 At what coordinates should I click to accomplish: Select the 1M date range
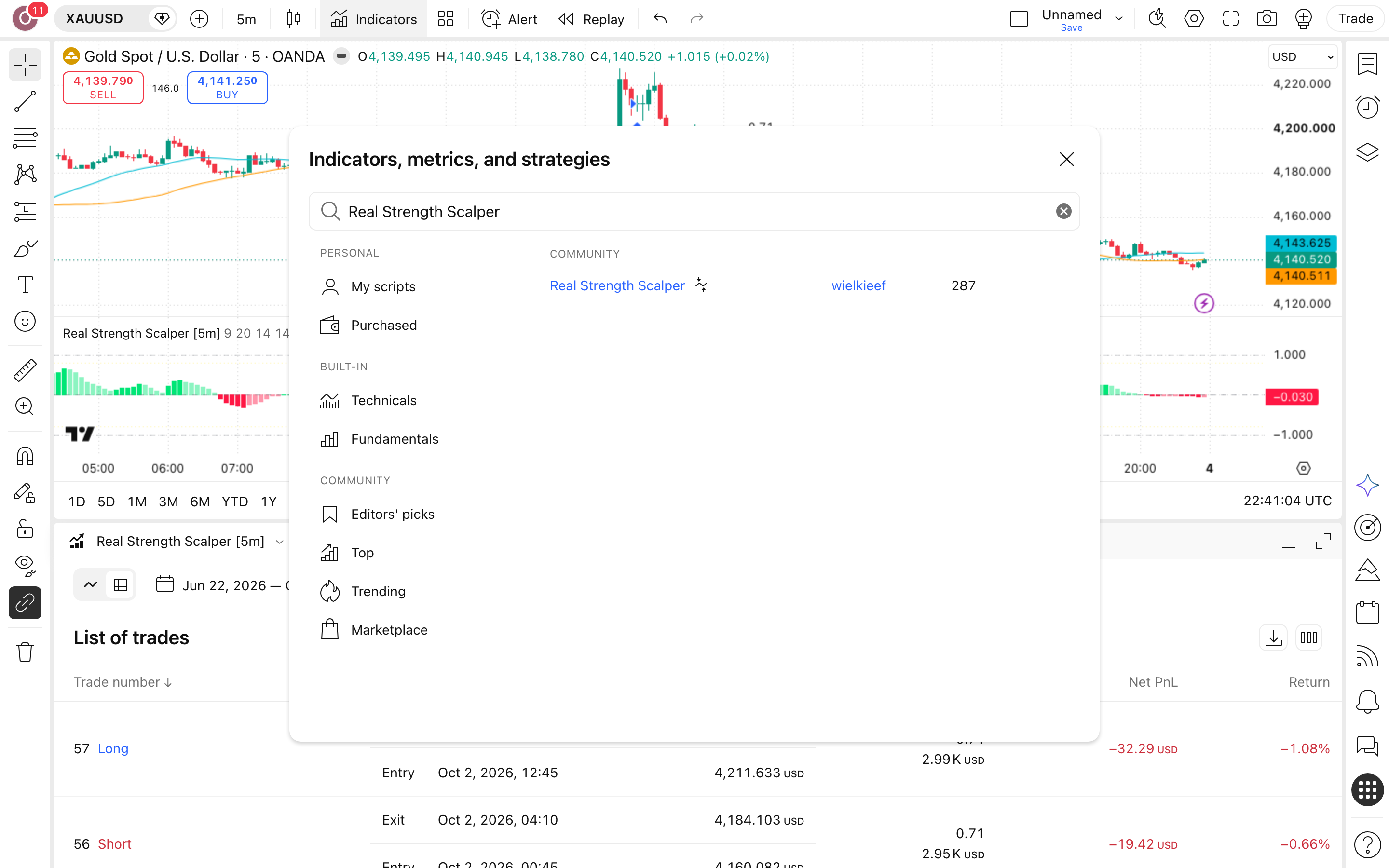pos(136,501)
